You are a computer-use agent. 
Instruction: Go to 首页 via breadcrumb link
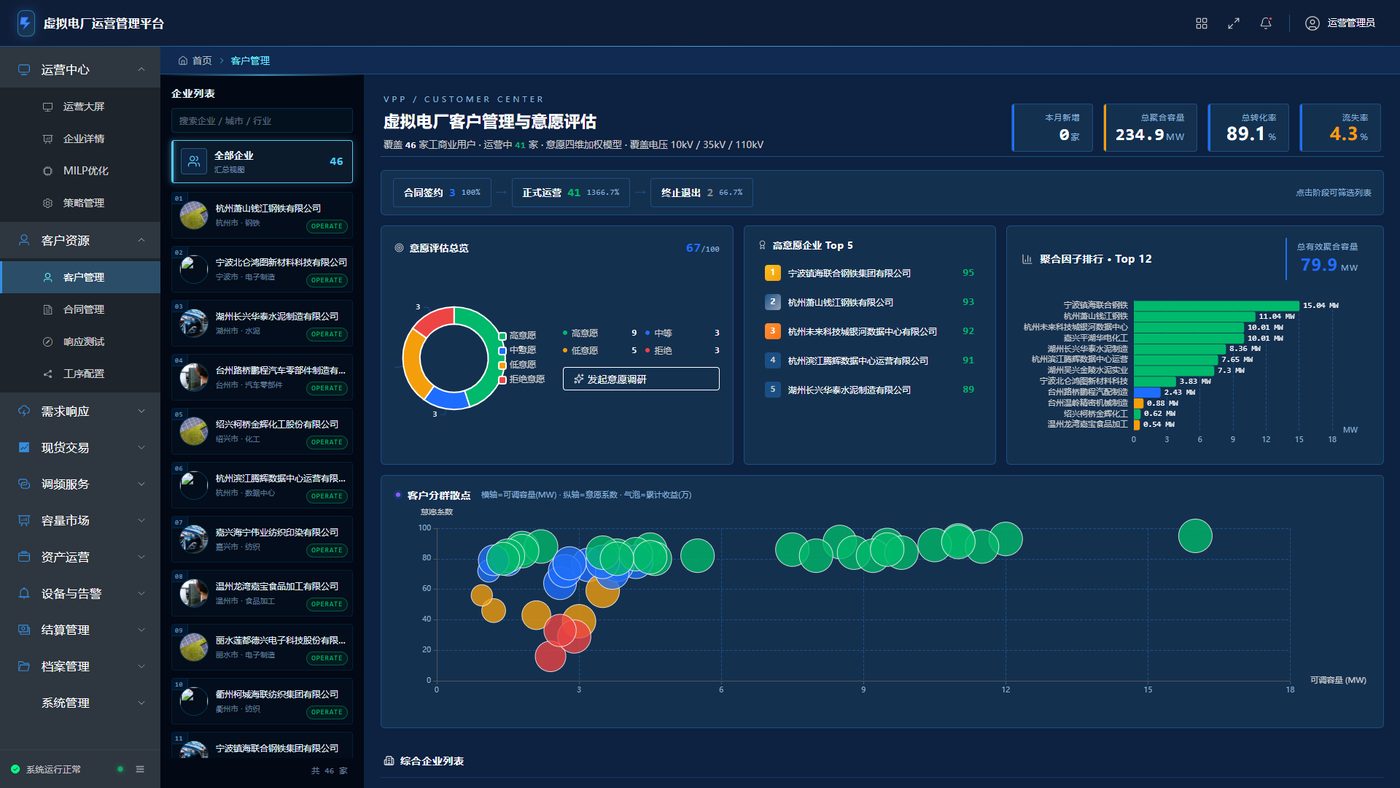coord(202,60)
